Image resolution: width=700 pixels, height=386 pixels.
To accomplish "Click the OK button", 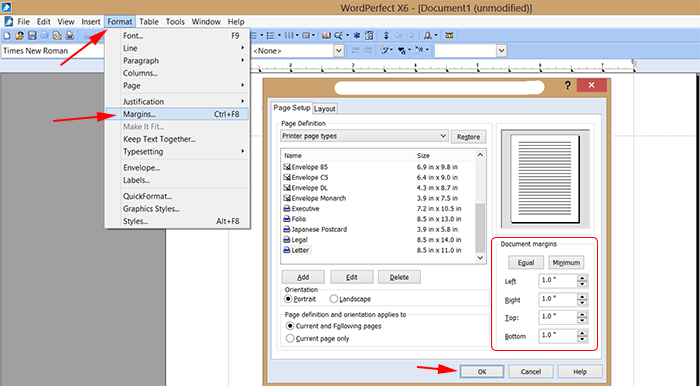I will point(482,372).
